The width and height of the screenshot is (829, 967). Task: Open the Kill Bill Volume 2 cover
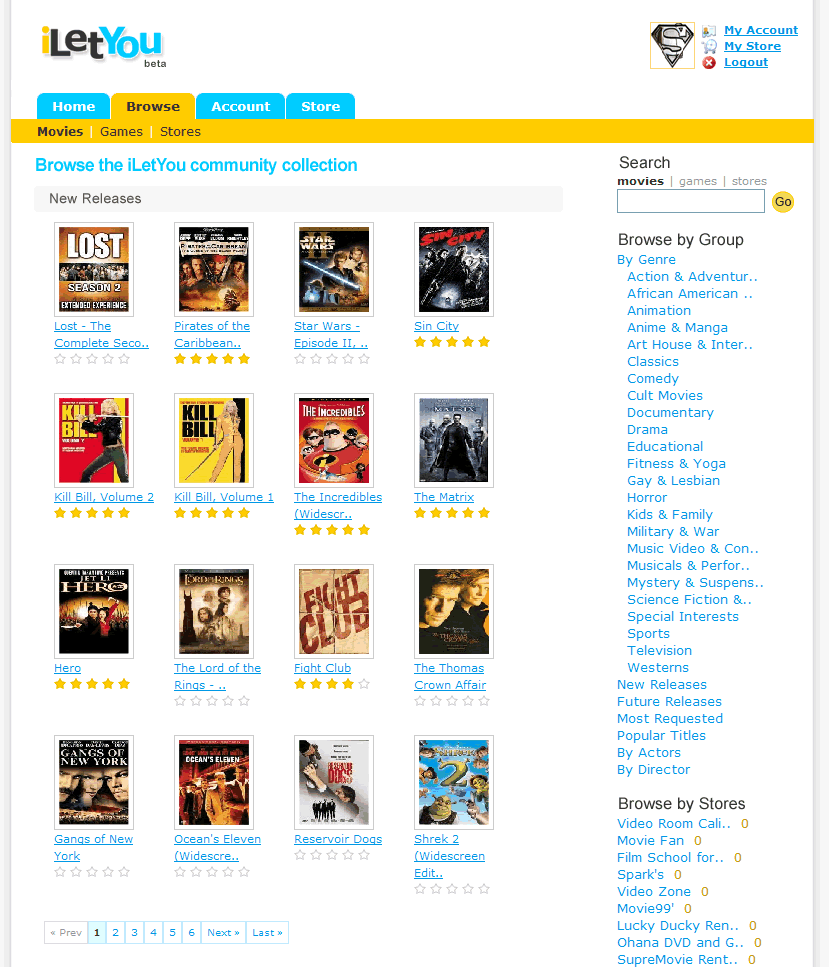tap(94, 440)
